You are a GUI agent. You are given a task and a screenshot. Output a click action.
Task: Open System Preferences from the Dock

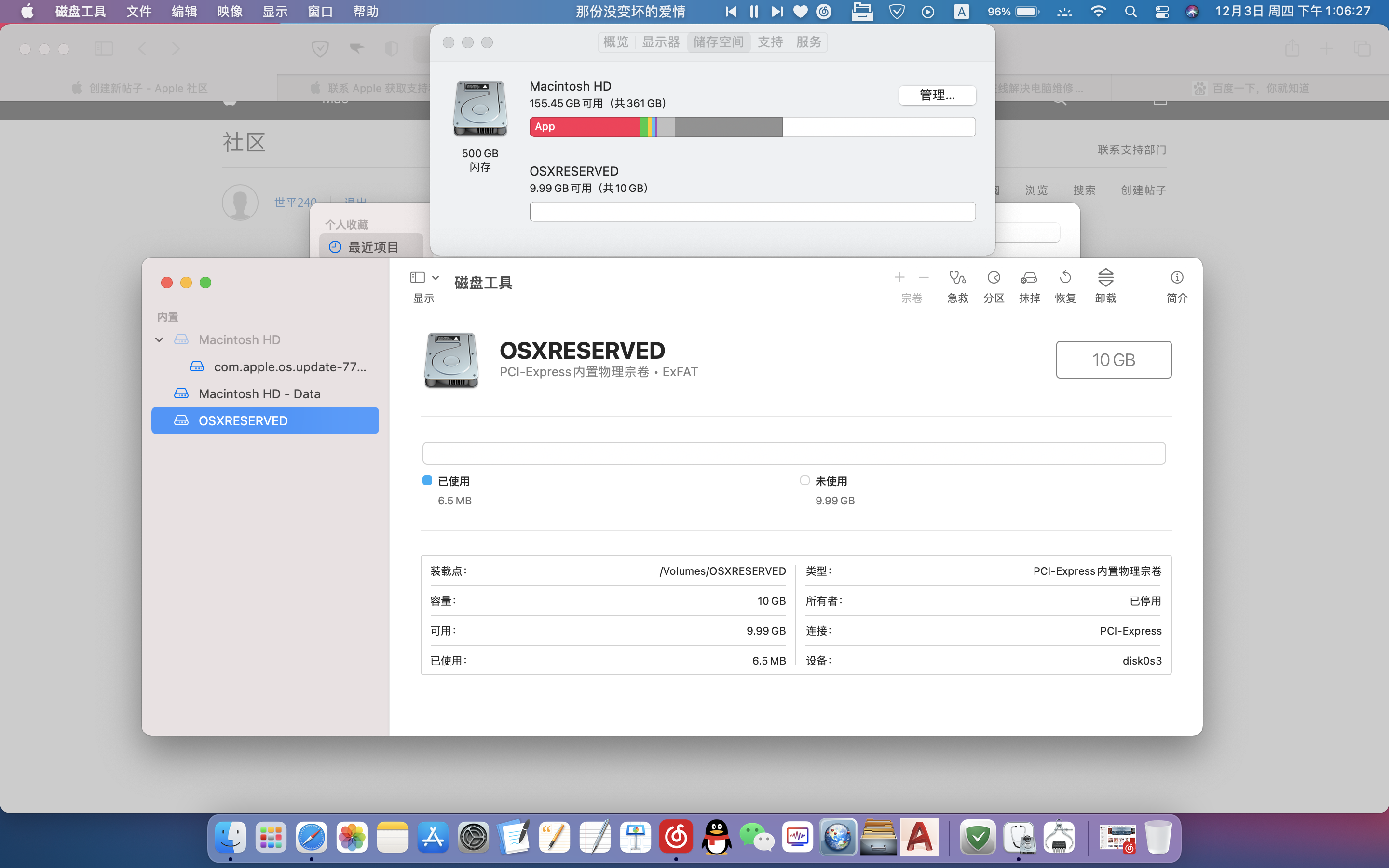pos(474,837)
